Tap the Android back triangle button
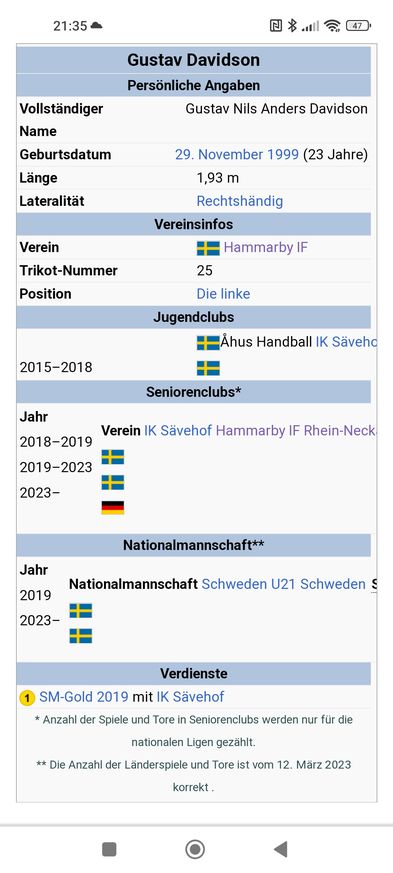This screenshot has height=873, width=393. (281, 849)
